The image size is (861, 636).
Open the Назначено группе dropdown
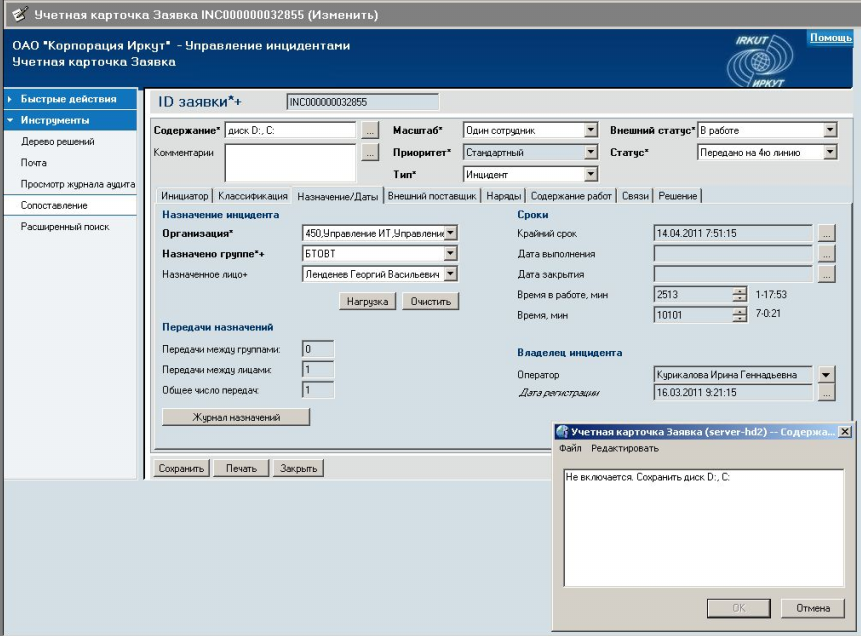click(450, 253)
